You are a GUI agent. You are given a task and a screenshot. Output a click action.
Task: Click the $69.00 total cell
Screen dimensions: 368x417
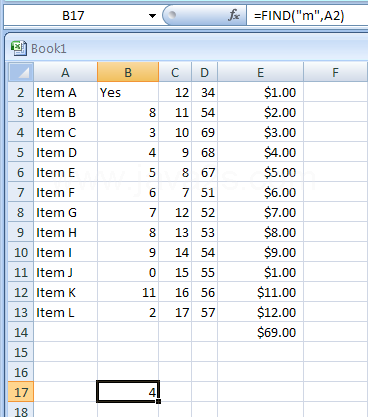(260, 332)
